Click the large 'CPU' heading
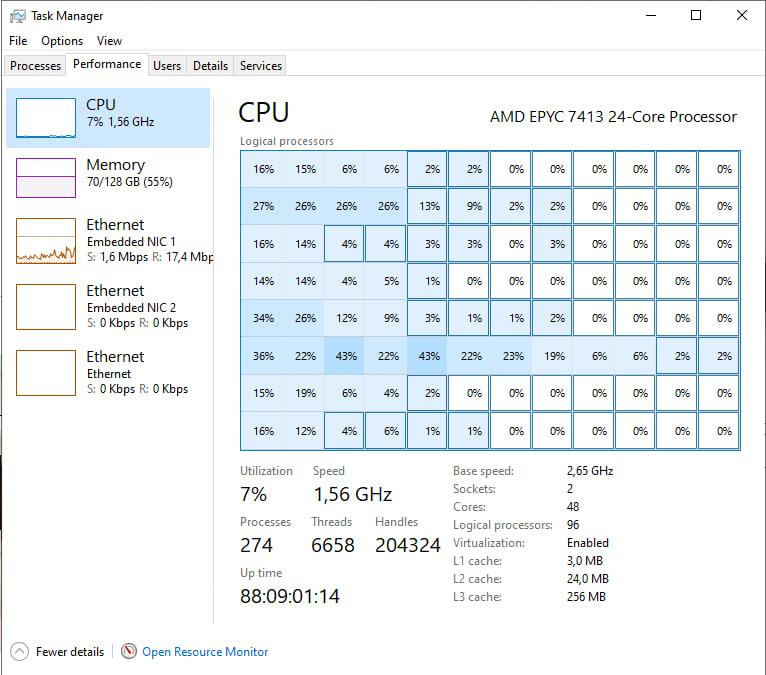 point(264,113)
